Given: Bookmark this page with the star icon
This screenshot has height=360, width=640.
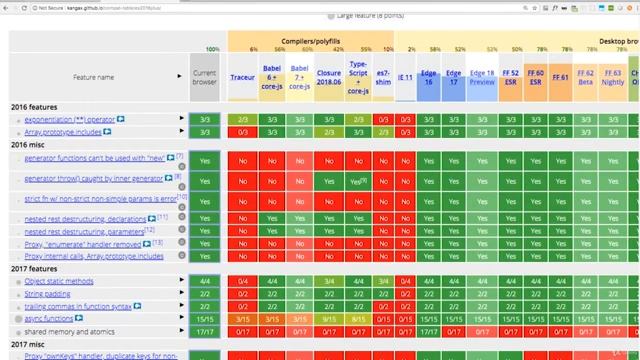Looking at the screenshot, I should [534, 8].
